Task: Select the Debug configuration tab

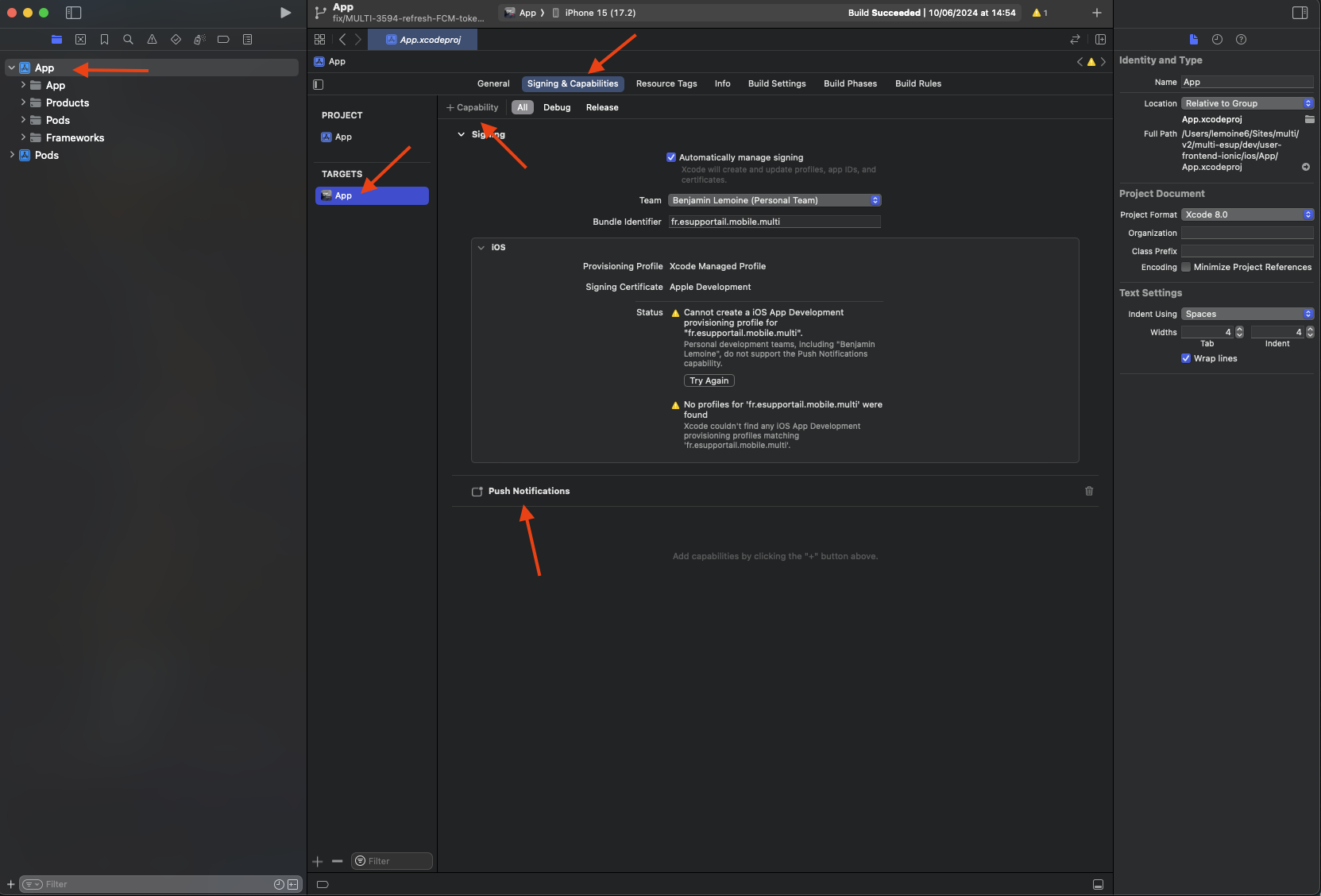Action: coord(556,107)
